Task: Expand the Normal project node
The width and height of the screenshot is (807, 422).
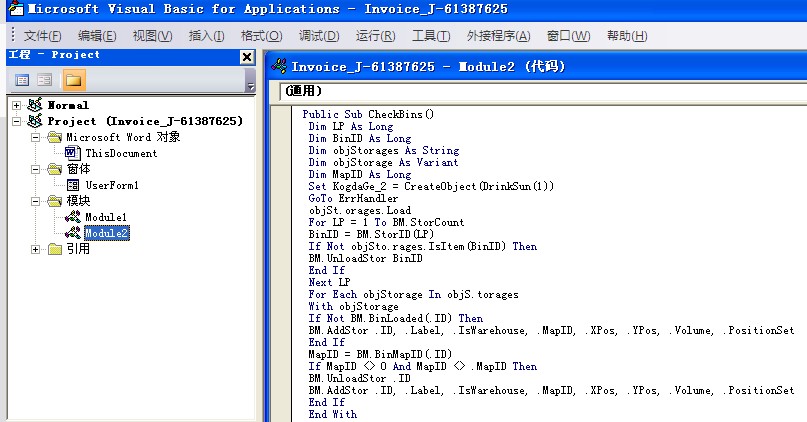Action: click(x=16, y=105)
